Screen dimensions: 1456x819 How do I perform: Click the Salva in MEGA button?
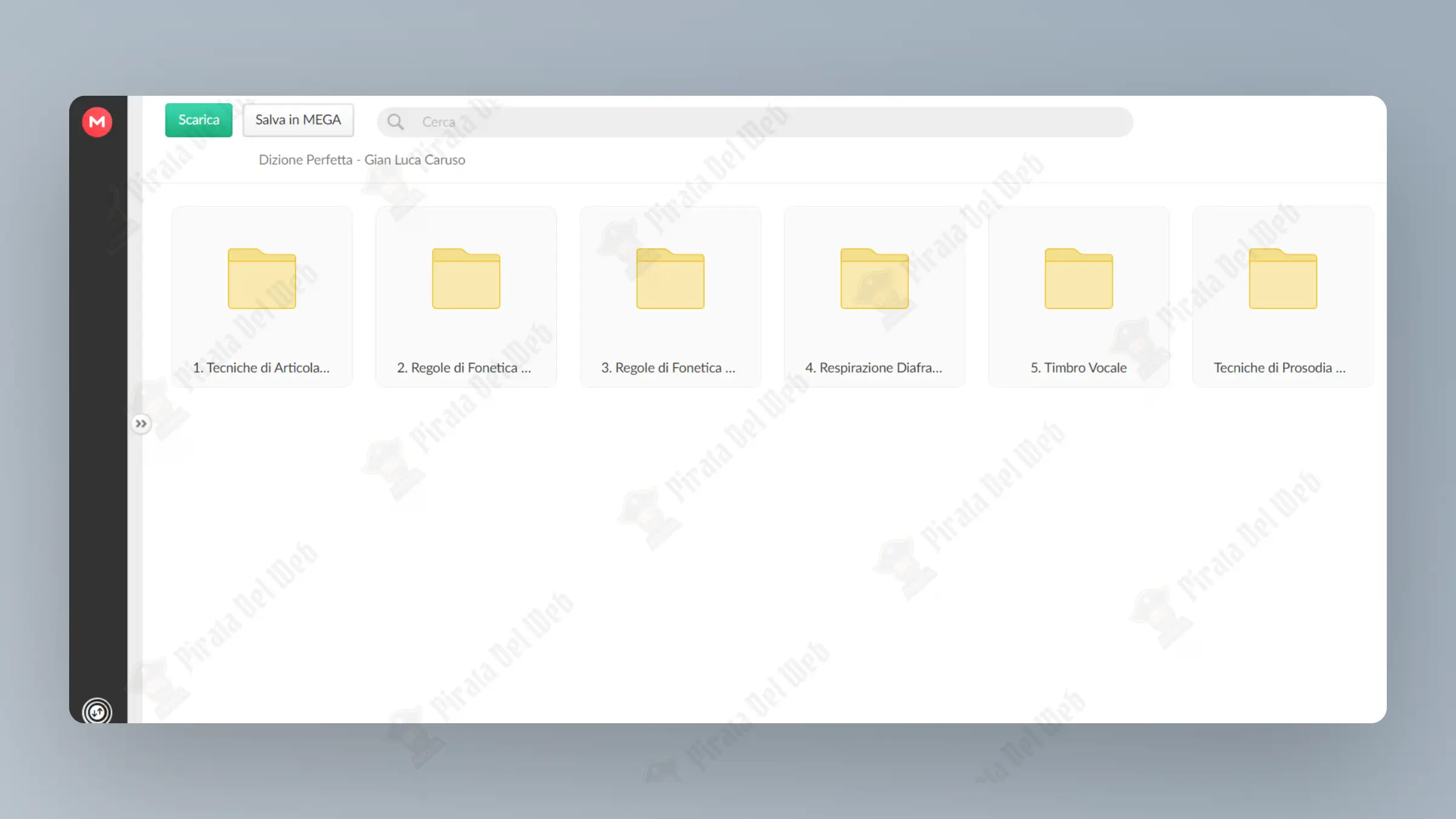pyautogui.click(x=298, y=120)
